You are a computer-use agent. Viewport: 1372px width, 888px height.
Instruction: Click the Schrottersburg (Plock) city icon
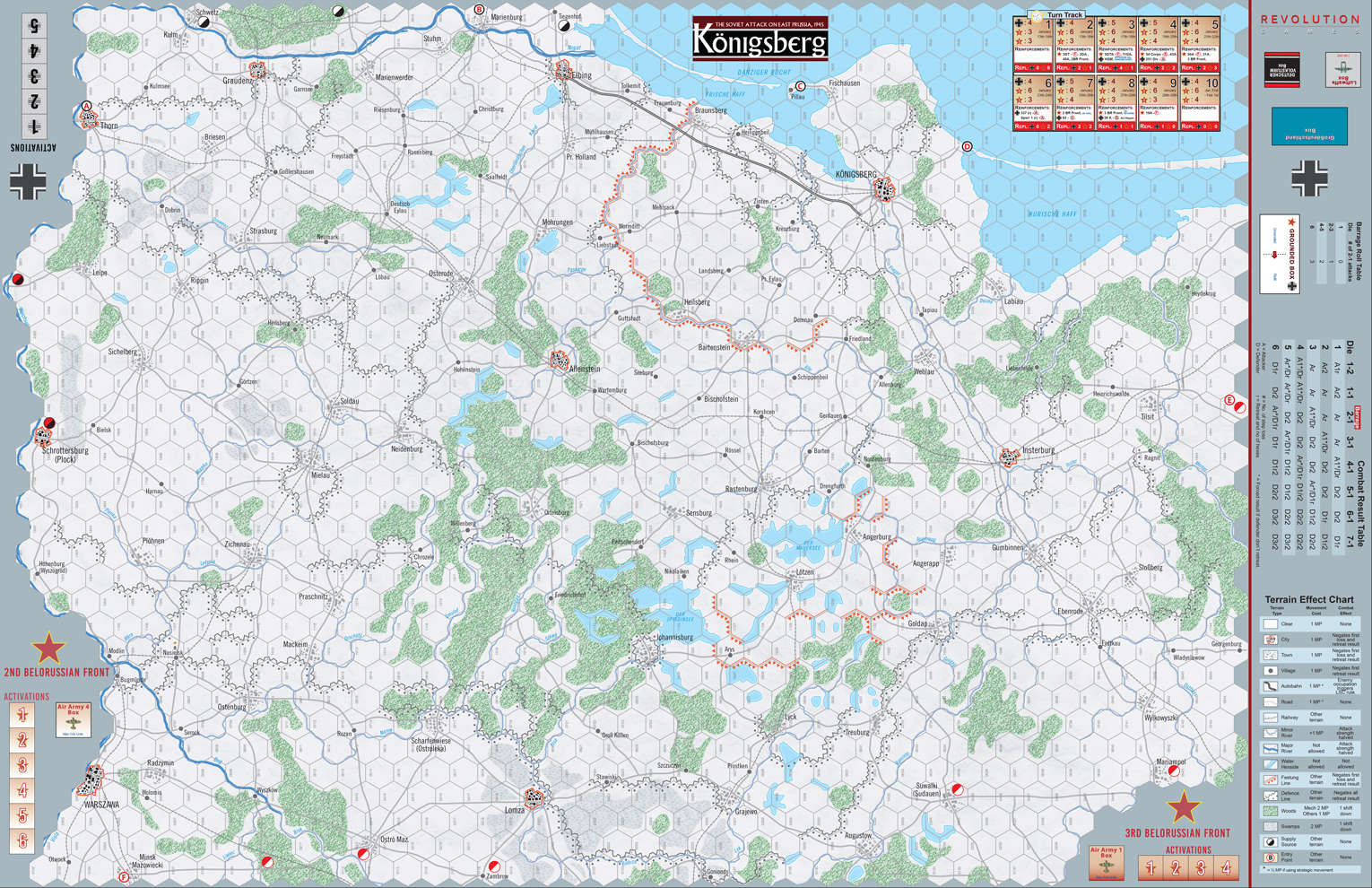point(43,437)
